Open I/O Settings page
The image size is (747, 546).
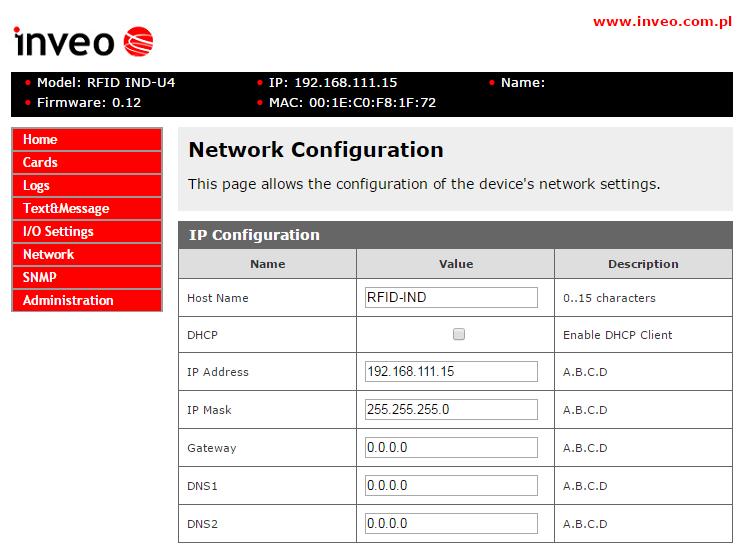point(87,232)
